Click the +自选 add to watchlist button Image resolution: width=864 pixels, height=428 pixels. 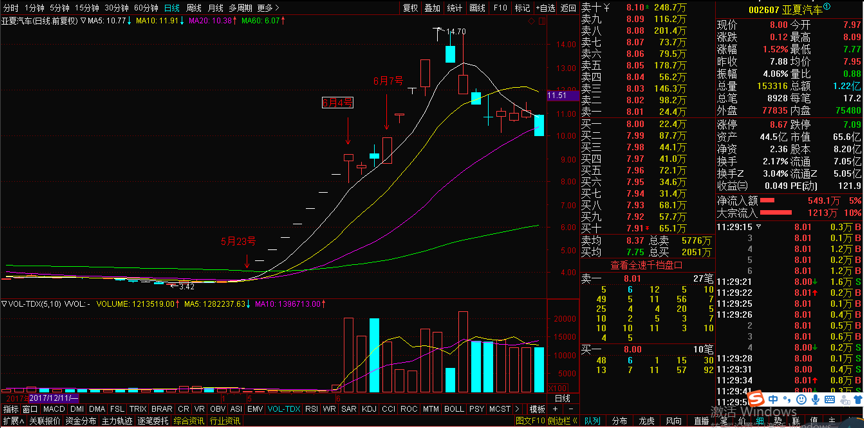pos(545,7)
